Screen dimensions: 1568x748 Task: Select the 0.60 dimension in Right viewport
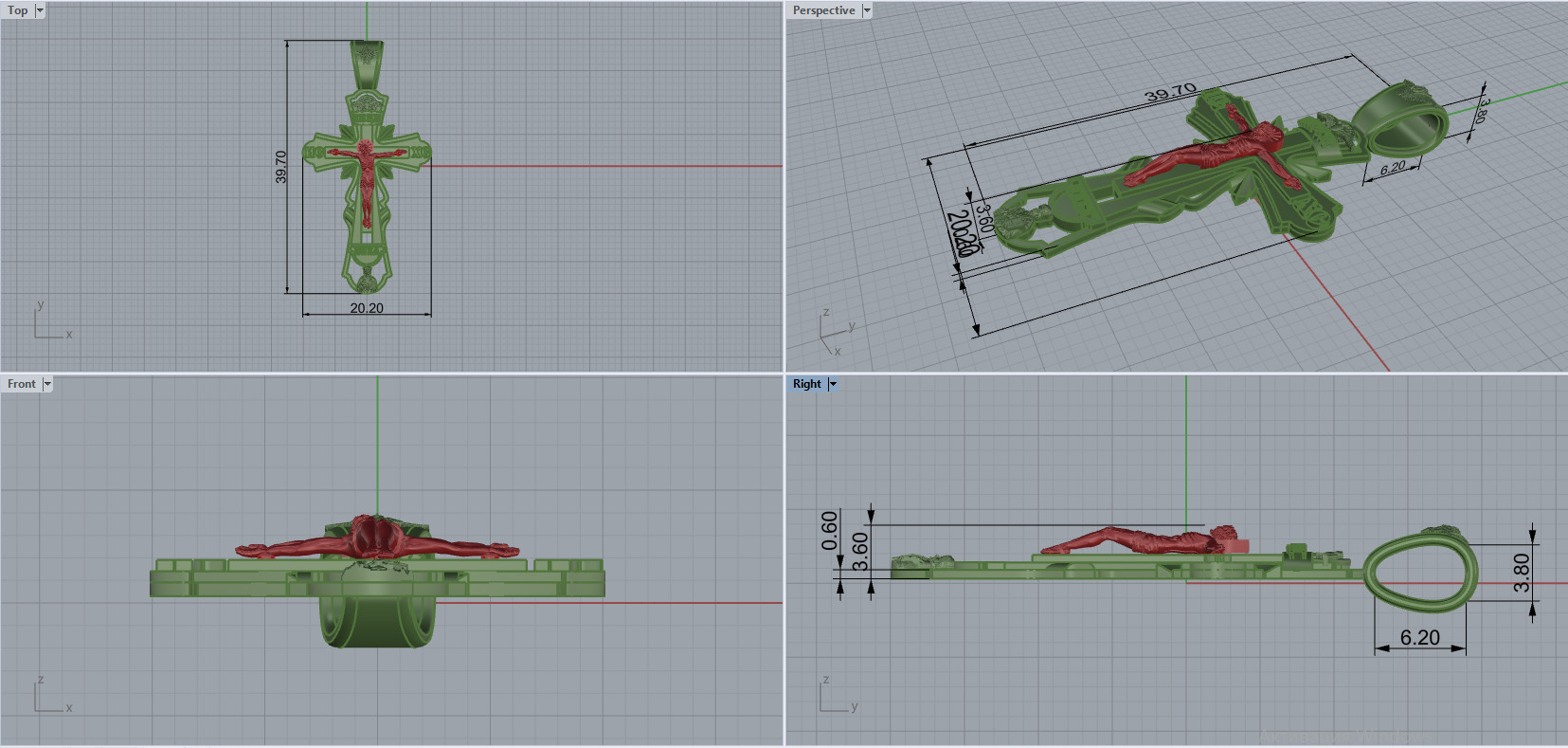(830, 531)
